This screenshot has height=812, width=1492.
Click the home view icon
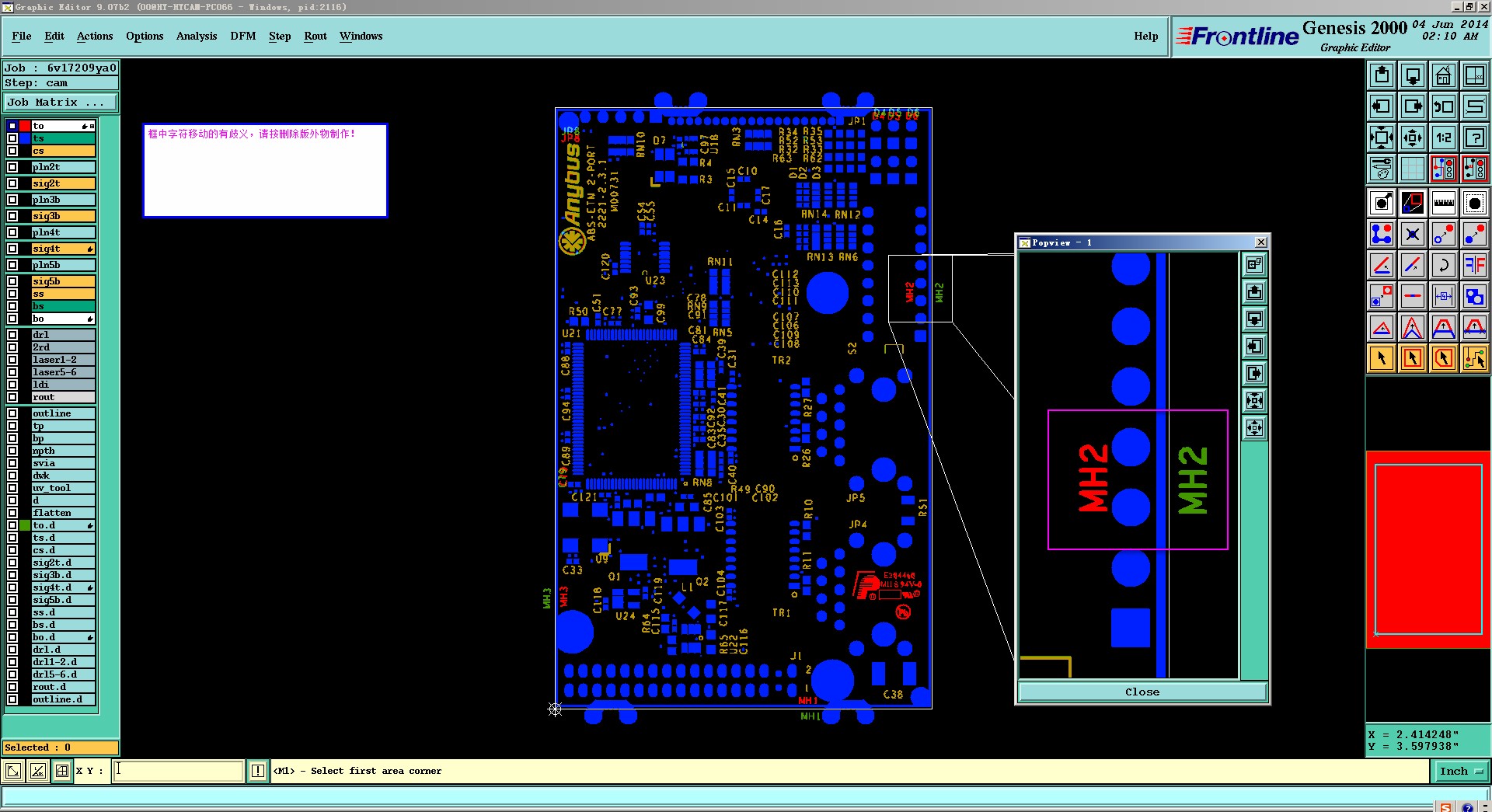1444,75
